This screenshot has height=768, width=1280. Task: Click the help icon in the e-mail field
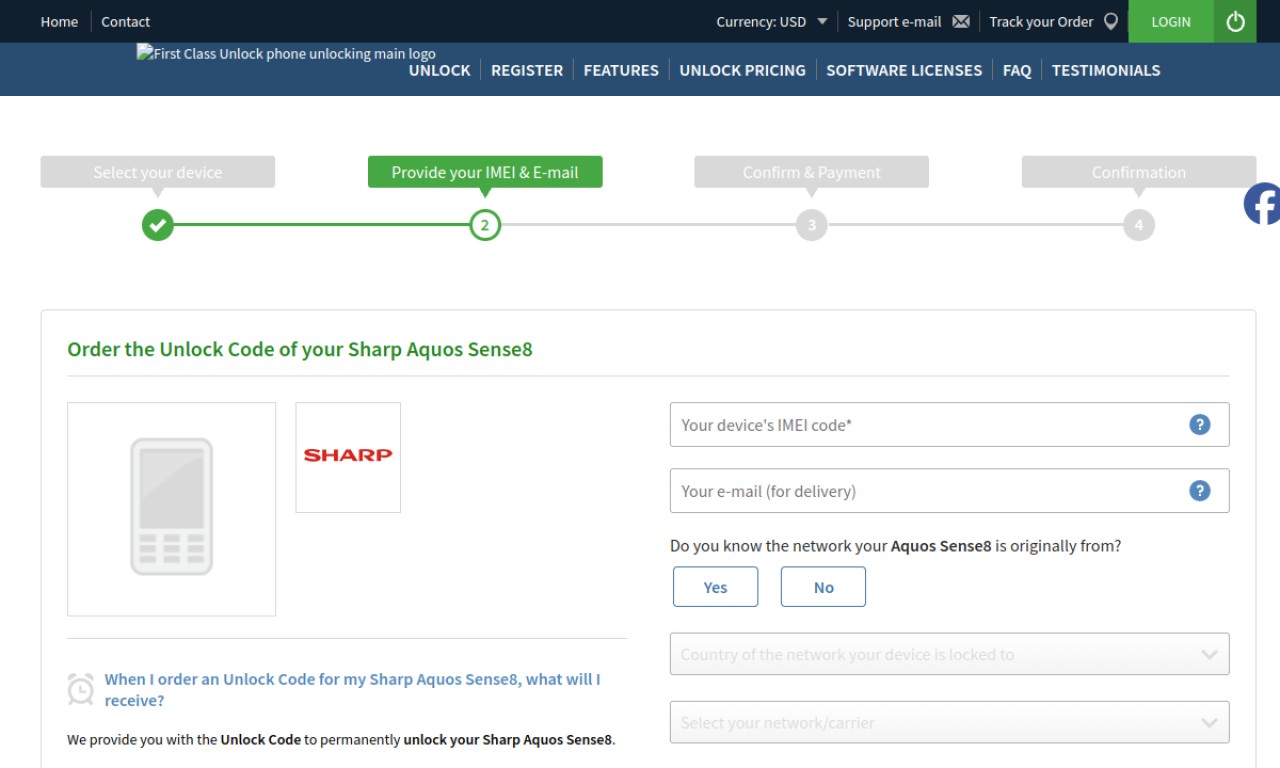pyautogui.click(x=1200, y=491)
